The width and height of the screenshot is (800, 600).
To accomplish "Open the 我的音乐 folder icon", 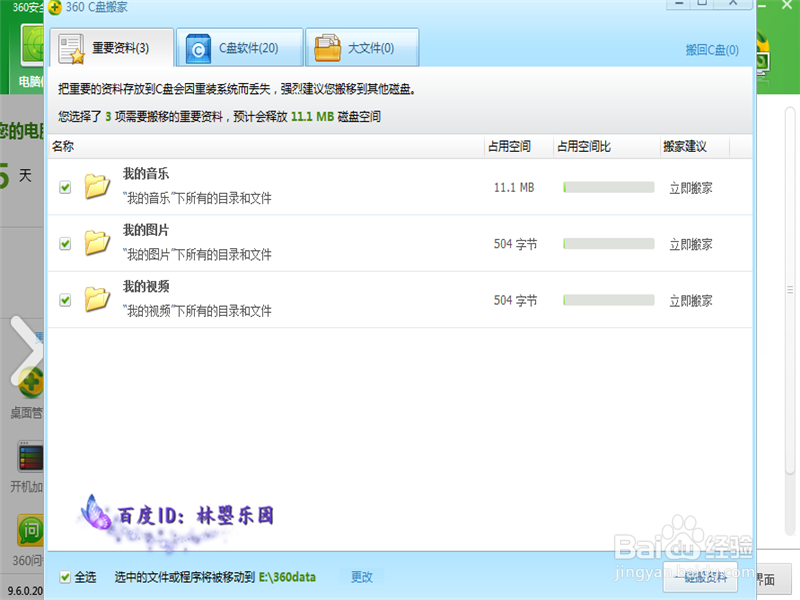I will pos(97,186).
